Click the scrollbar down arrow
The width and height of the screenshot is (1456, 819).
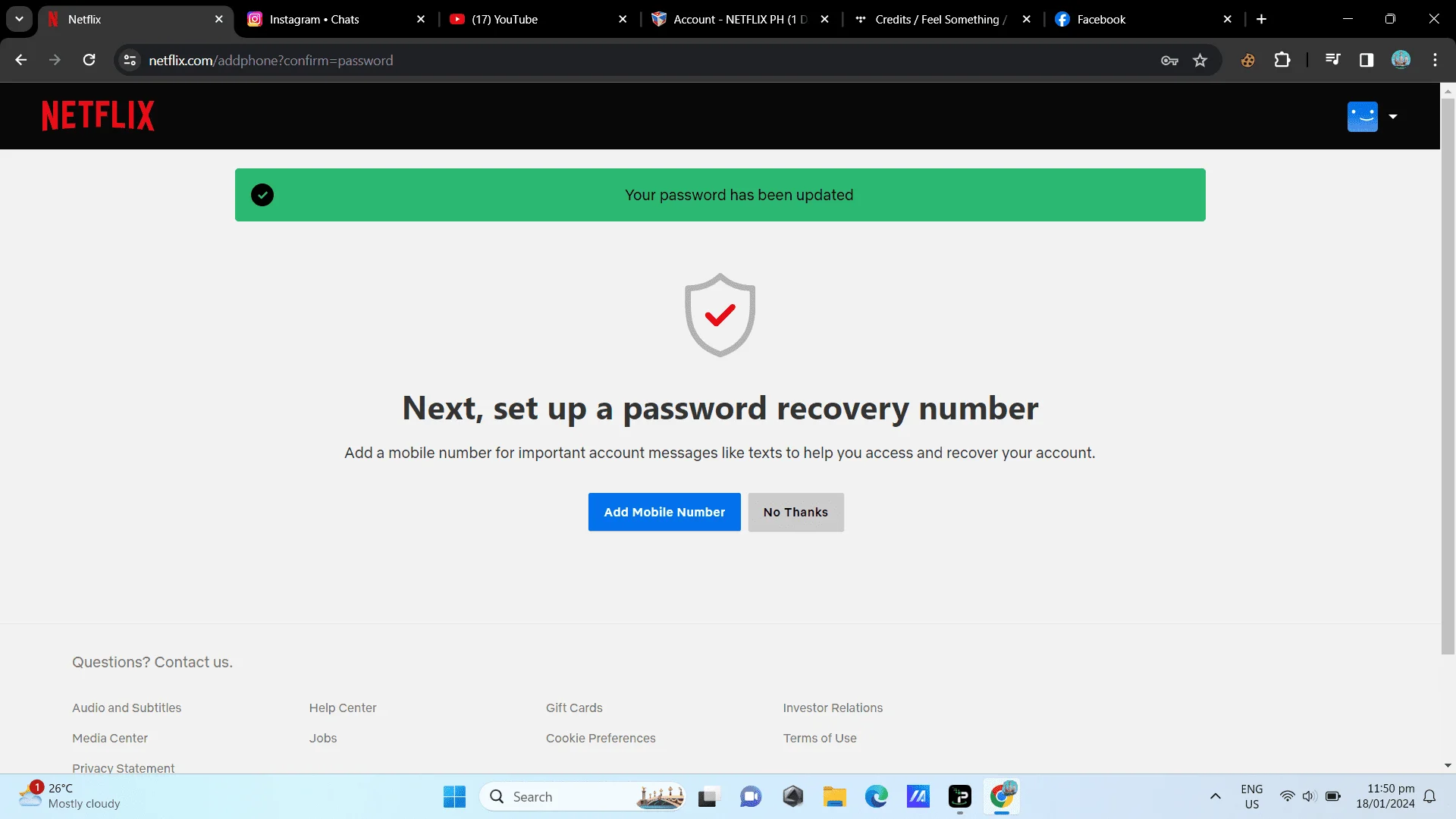coord(1448,766)
